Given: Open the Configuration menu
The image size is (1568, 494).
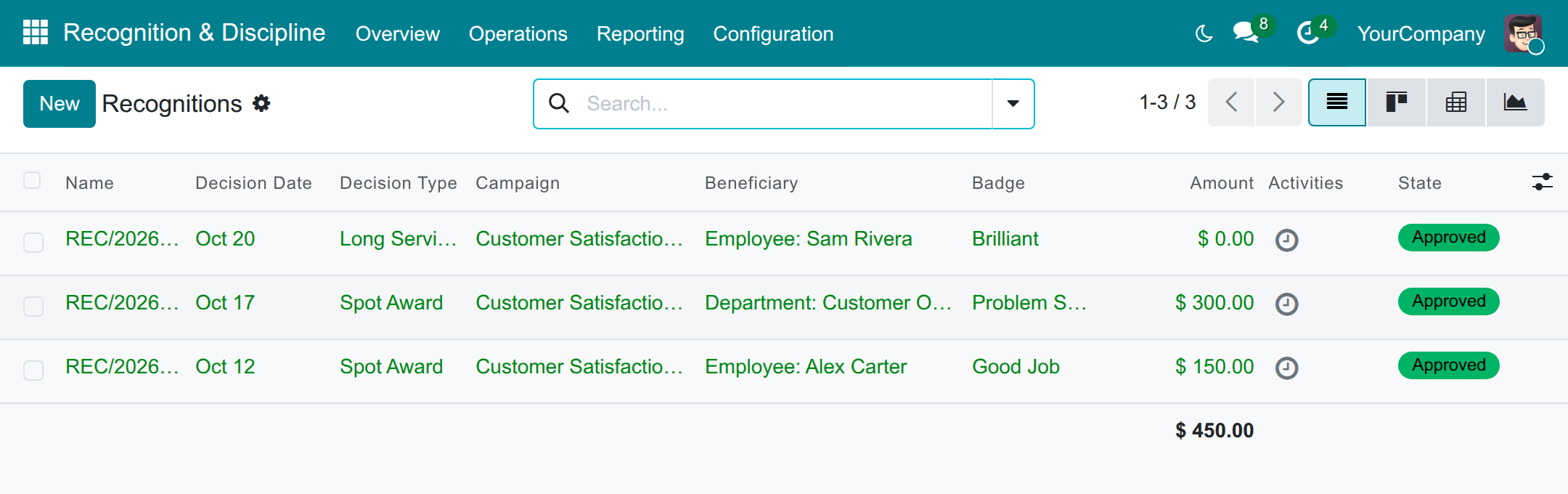Looking at the screenshot, I should (x=773, y=33).
